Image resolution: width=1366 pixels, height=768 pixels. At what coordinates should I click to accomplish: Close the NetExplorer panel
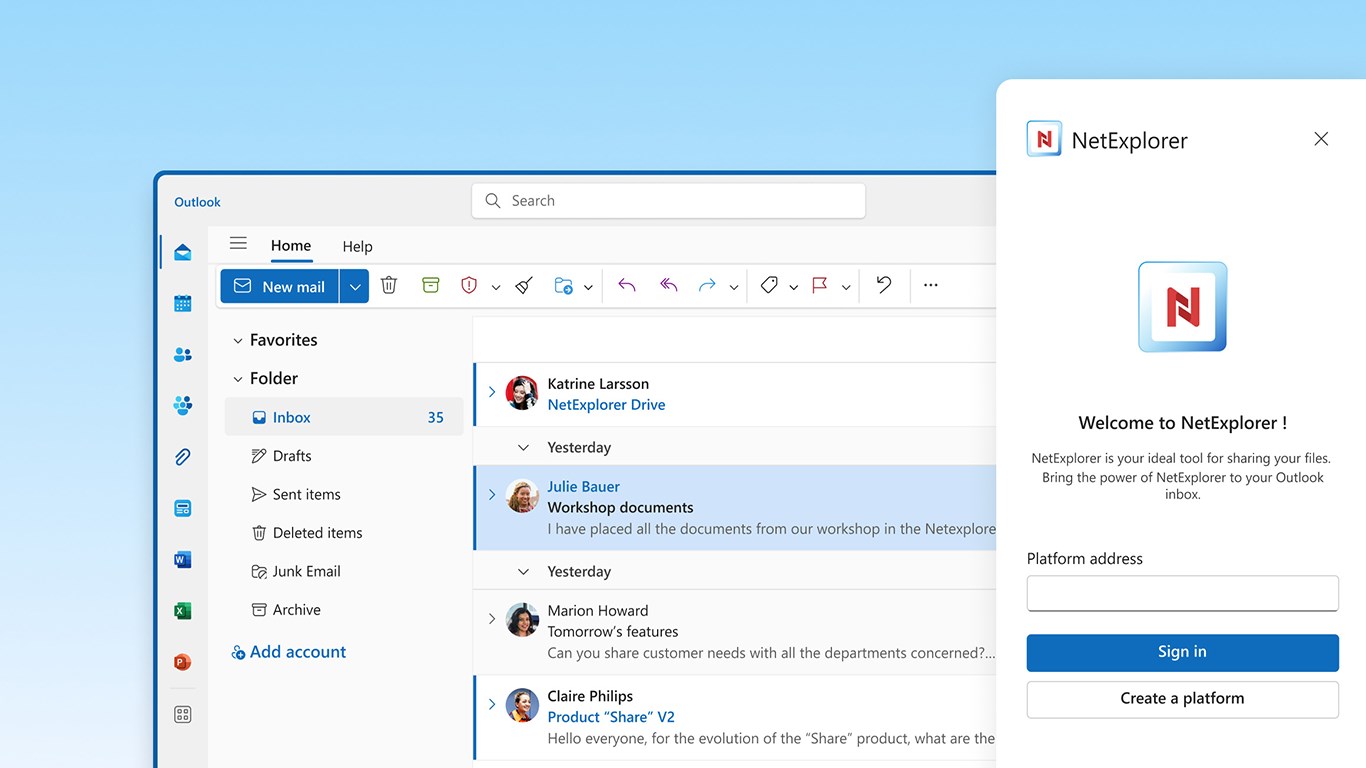click(1321, 139)
